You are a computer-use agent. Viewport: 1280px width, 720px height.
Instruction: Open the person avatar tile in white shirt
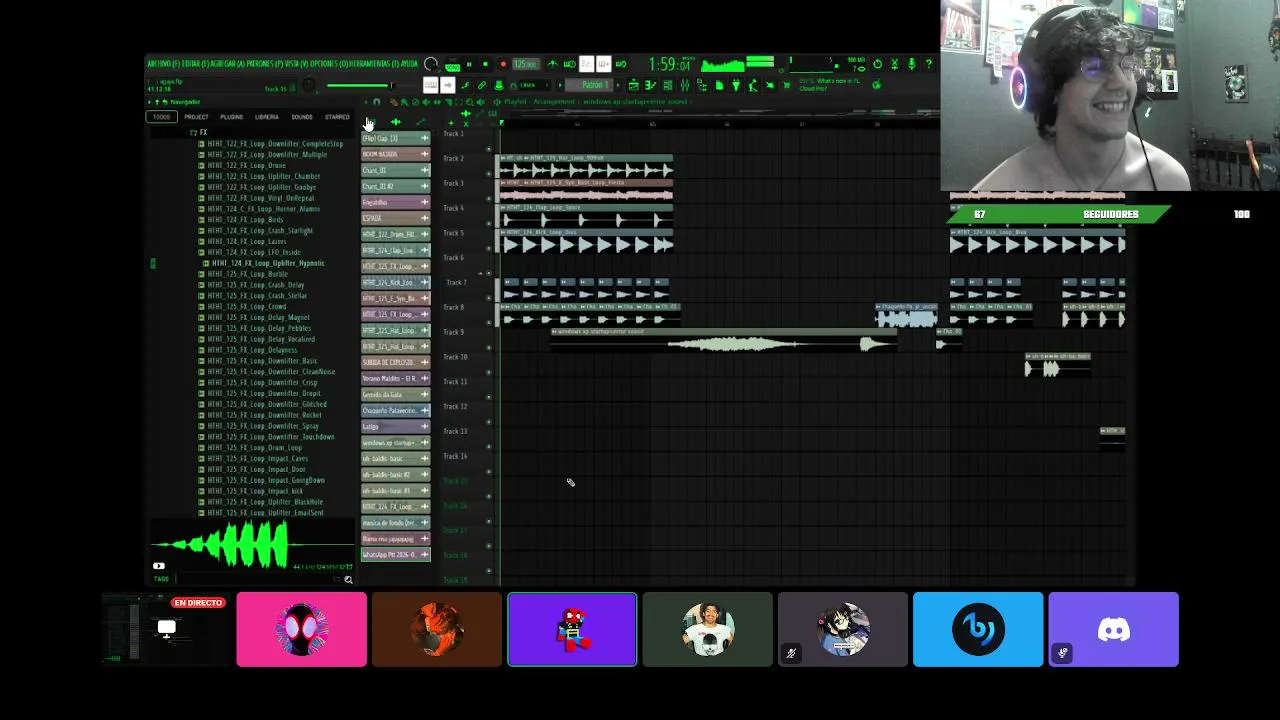[x=708, y=629]
